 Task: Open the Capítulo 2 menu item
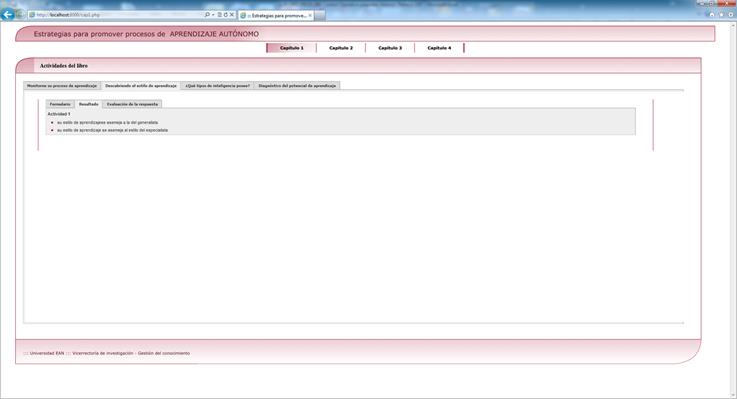click(x=341, y=48)
